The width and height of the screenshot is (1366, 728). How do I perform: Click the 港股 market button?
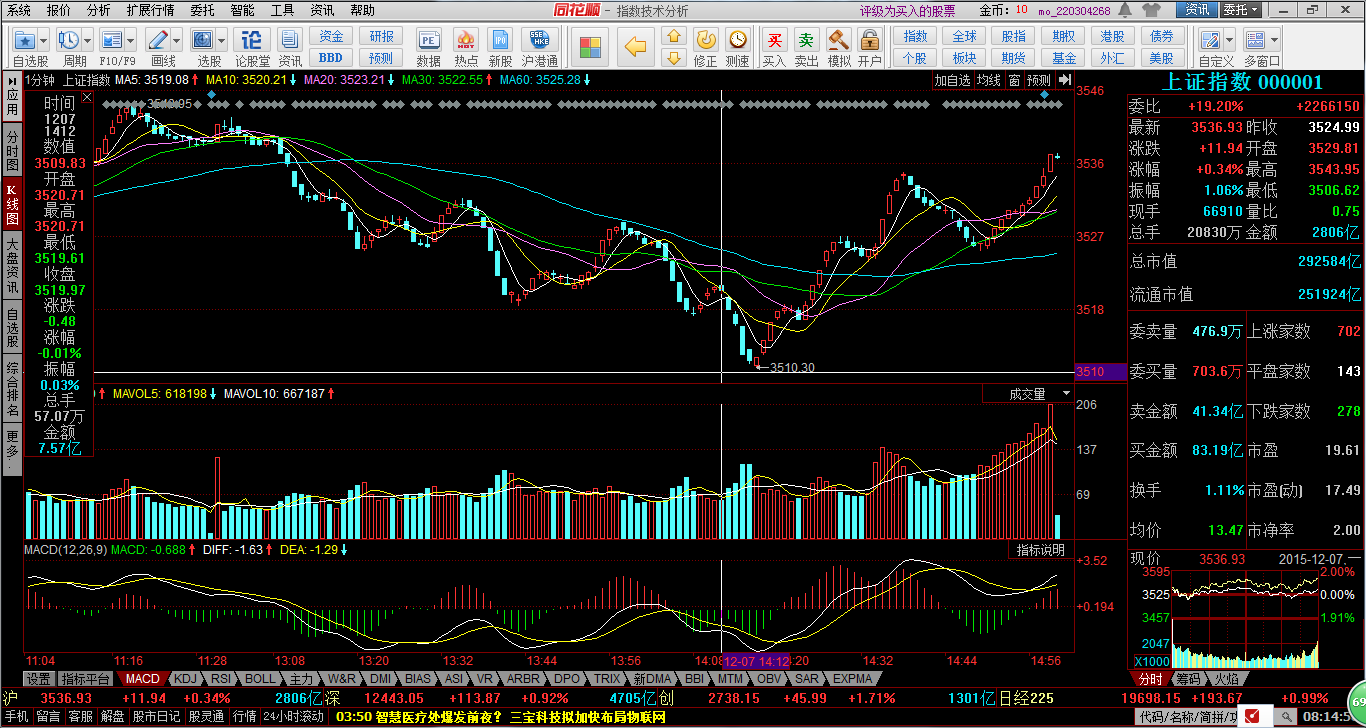[x=1113, y=36]
